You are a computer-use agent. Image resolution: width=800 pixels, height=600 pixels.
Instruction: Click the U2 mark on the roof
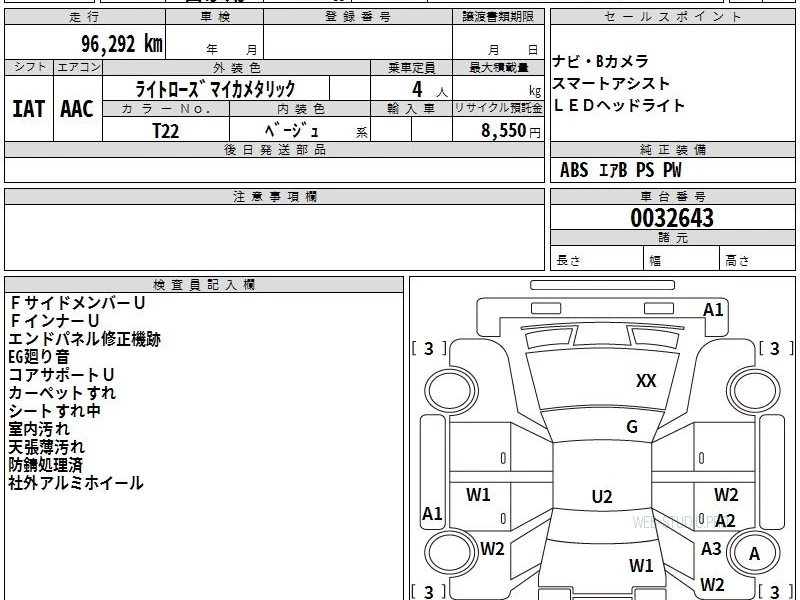[602, 496]
